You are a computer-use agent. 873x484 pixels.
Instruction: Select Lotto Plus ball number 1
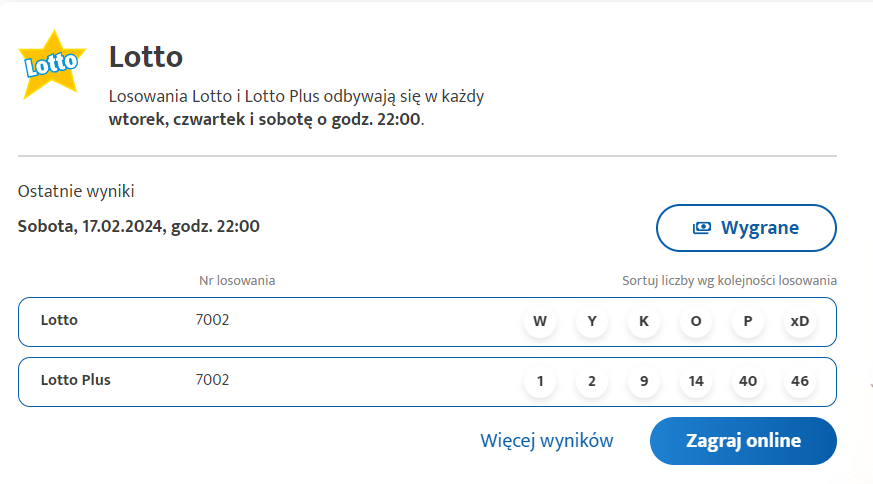point(540,381)
